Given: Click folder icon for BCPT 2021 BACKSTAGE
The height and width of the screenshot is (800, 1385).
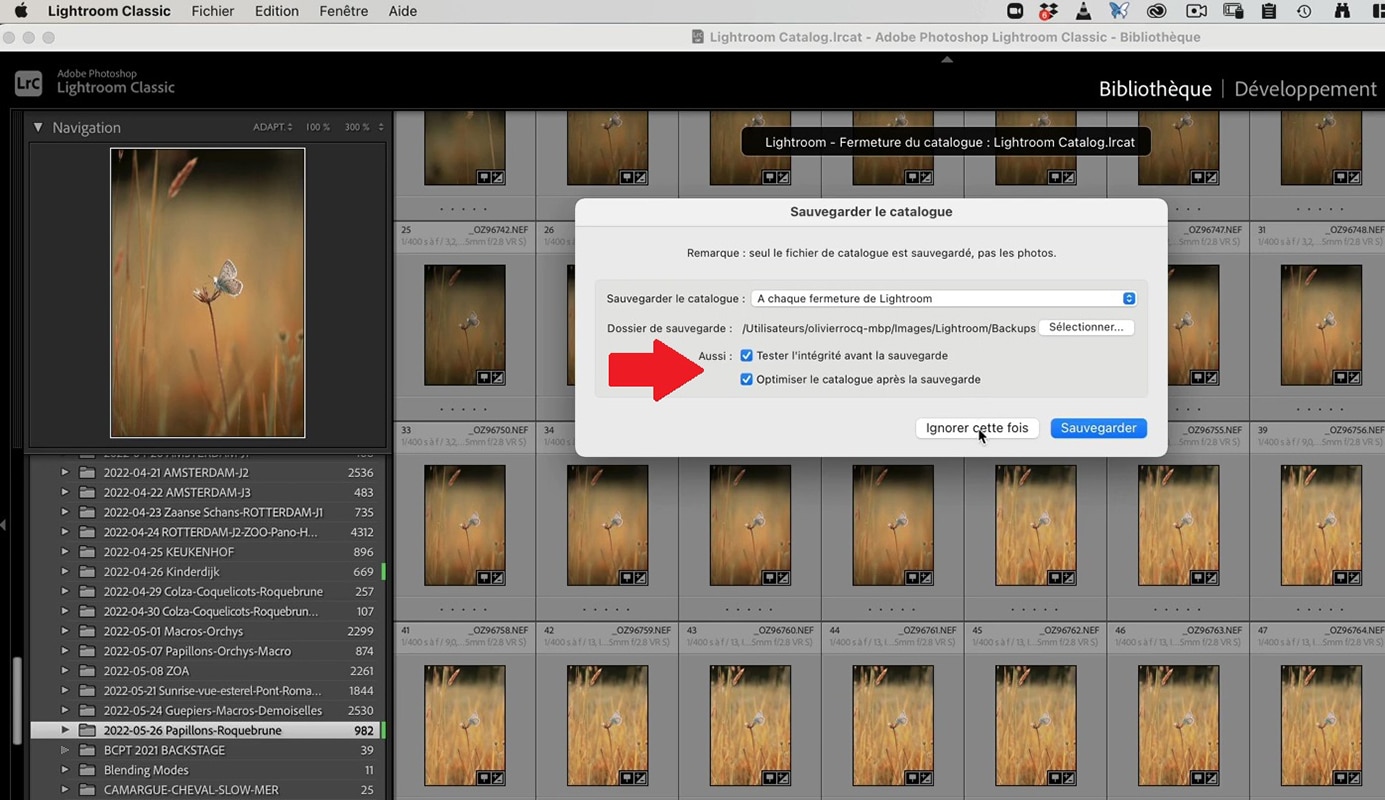Looking at the screenshot, I should click(x=87, y=750).
